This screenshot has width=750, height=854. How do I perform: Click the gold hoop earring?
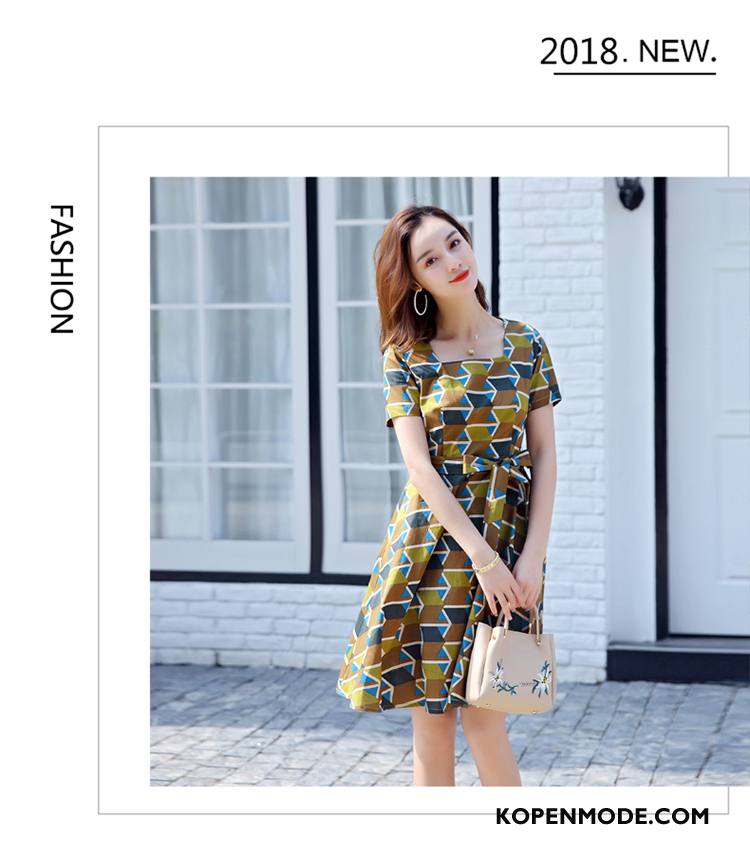[x=421, y=302]
